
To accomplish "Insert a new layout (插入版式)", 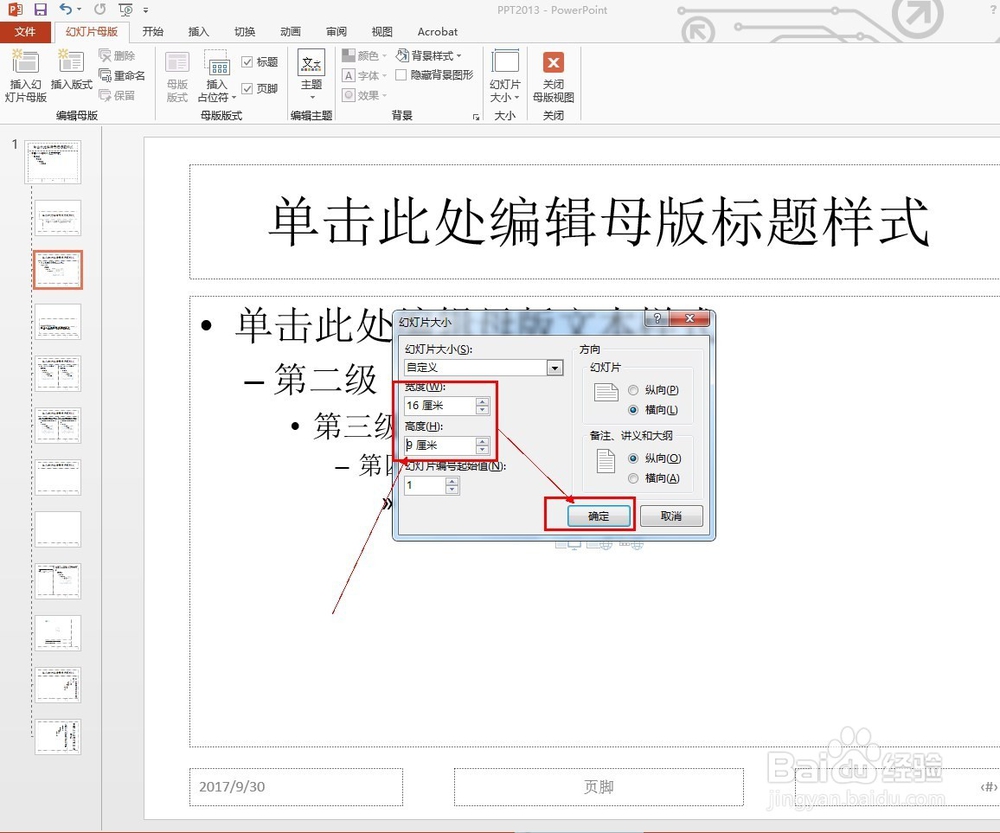I will point(71,70).
